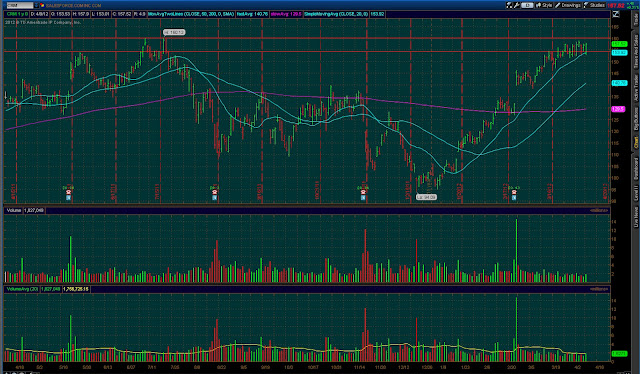Open the D timeframe selector

pos(527,5)
